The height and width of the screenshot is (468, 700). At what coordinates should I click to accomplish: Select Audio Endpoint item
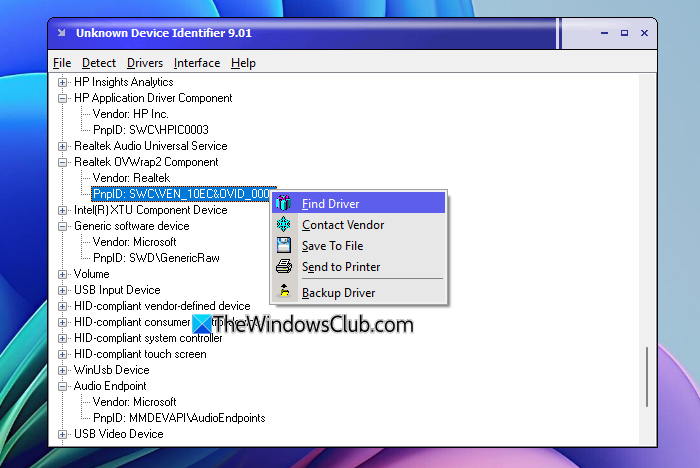tap(110, 386)
